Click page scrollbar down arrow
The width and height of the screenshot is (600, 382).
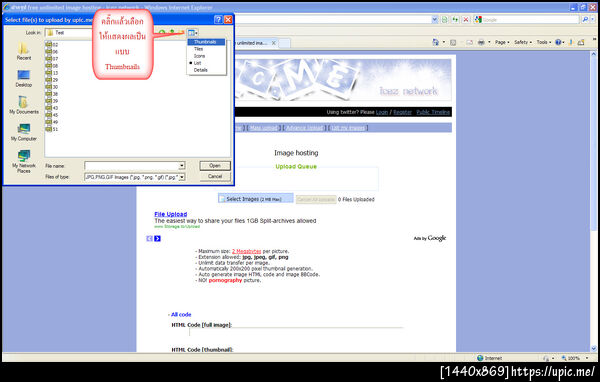pyautogui.click(x=594, y=348)
